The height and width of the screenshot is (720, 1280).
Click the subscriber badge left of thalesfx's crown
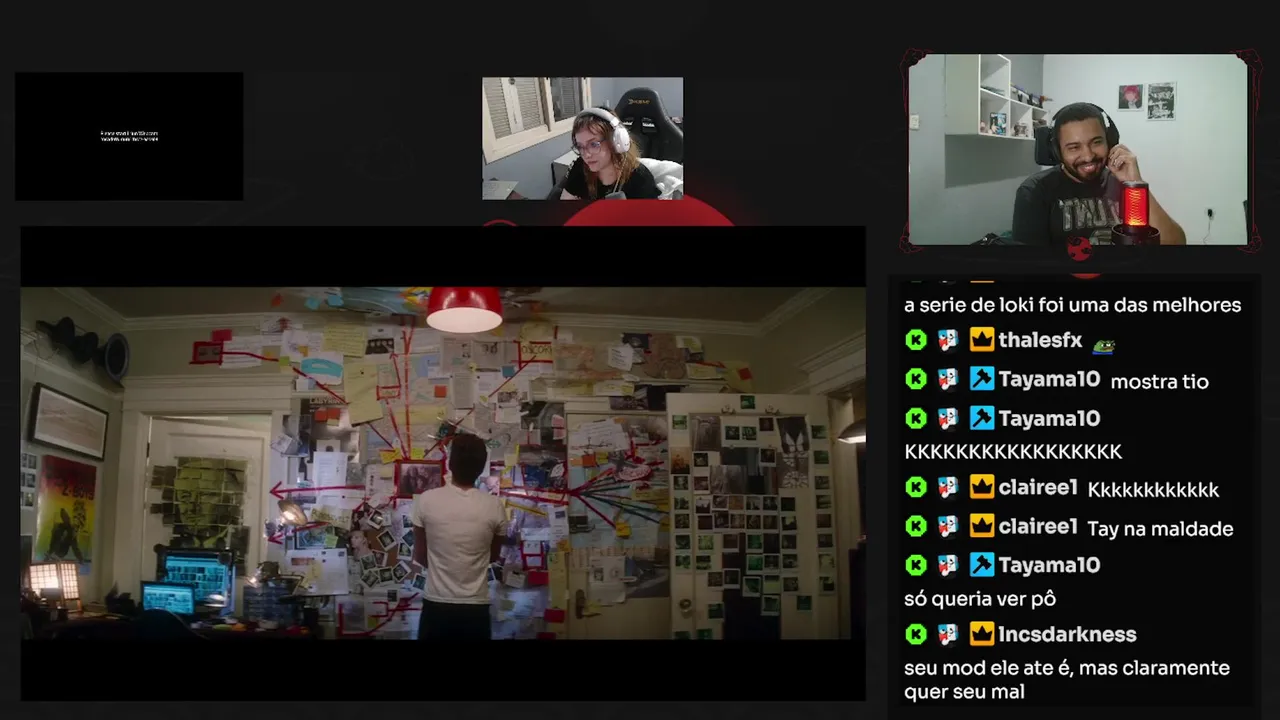[x=948, y=341]
